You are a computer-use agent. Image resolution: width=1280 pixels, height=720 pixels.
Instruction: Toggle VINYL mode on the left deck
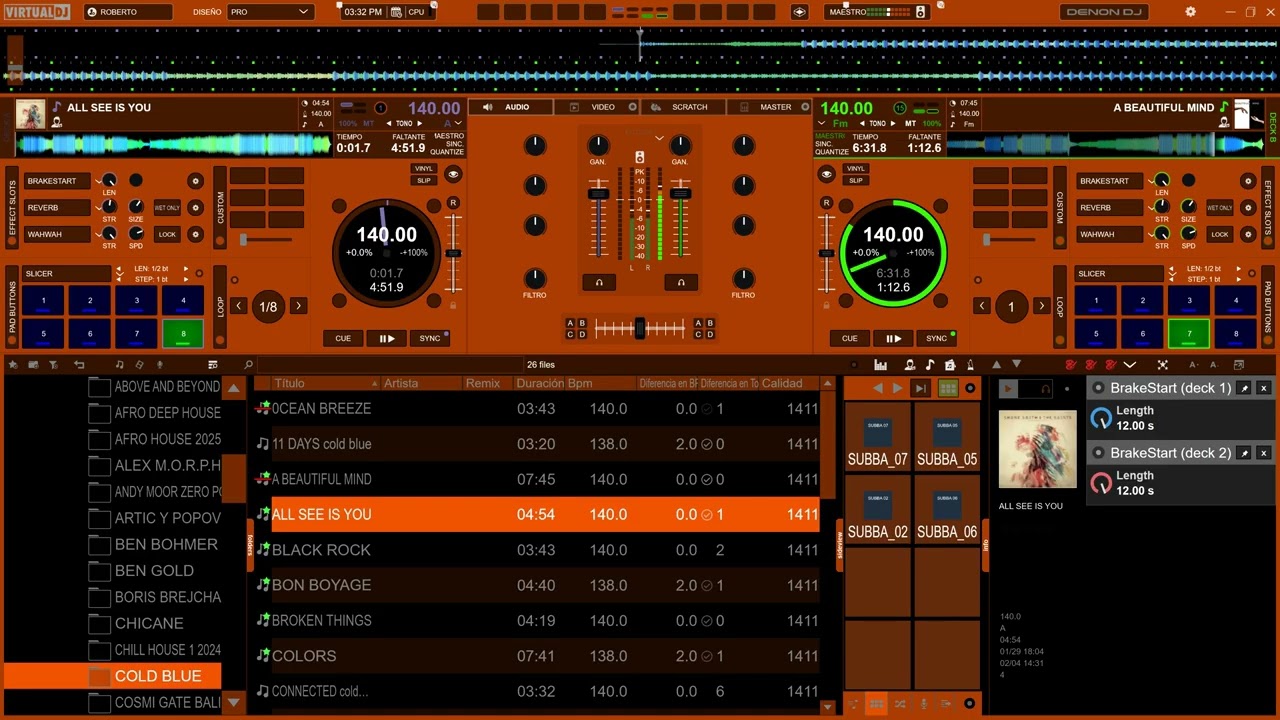(424, 168)
